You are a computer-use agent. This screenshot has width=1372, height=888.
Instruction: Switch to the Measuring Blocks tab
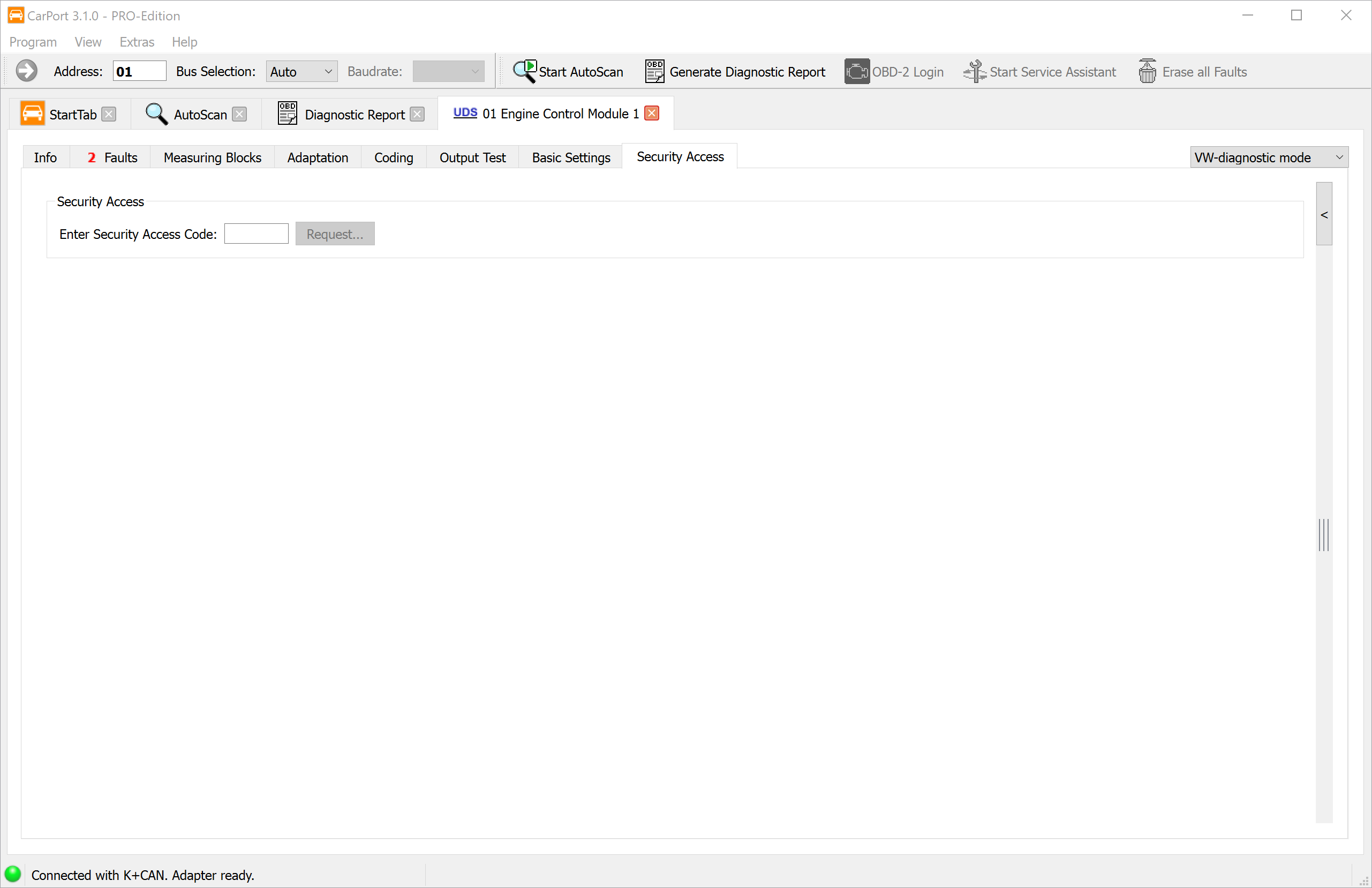click(x=212, y=157)
